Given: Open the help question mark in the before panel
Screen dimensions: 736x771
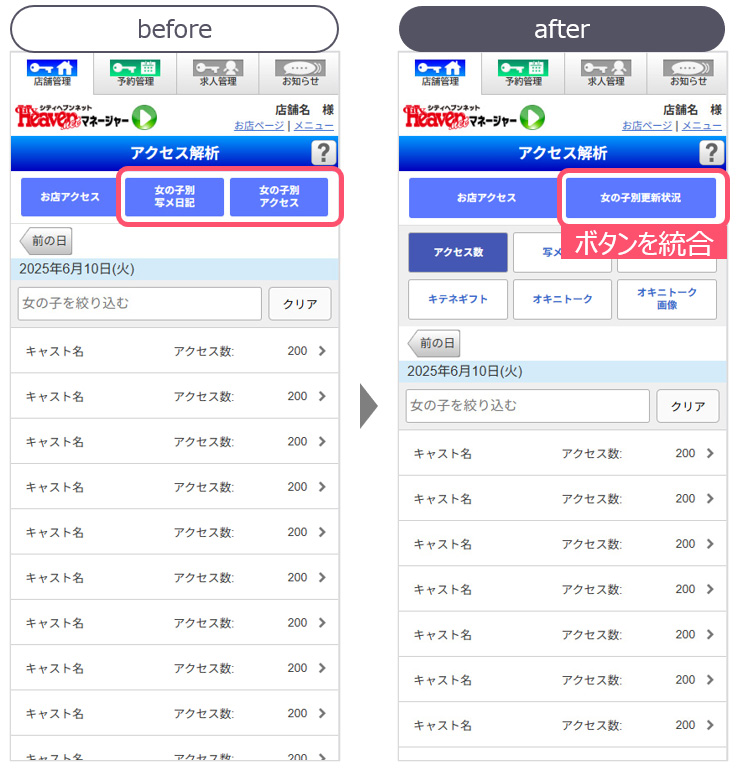Looking at the screenshot, I should (324, 152).
